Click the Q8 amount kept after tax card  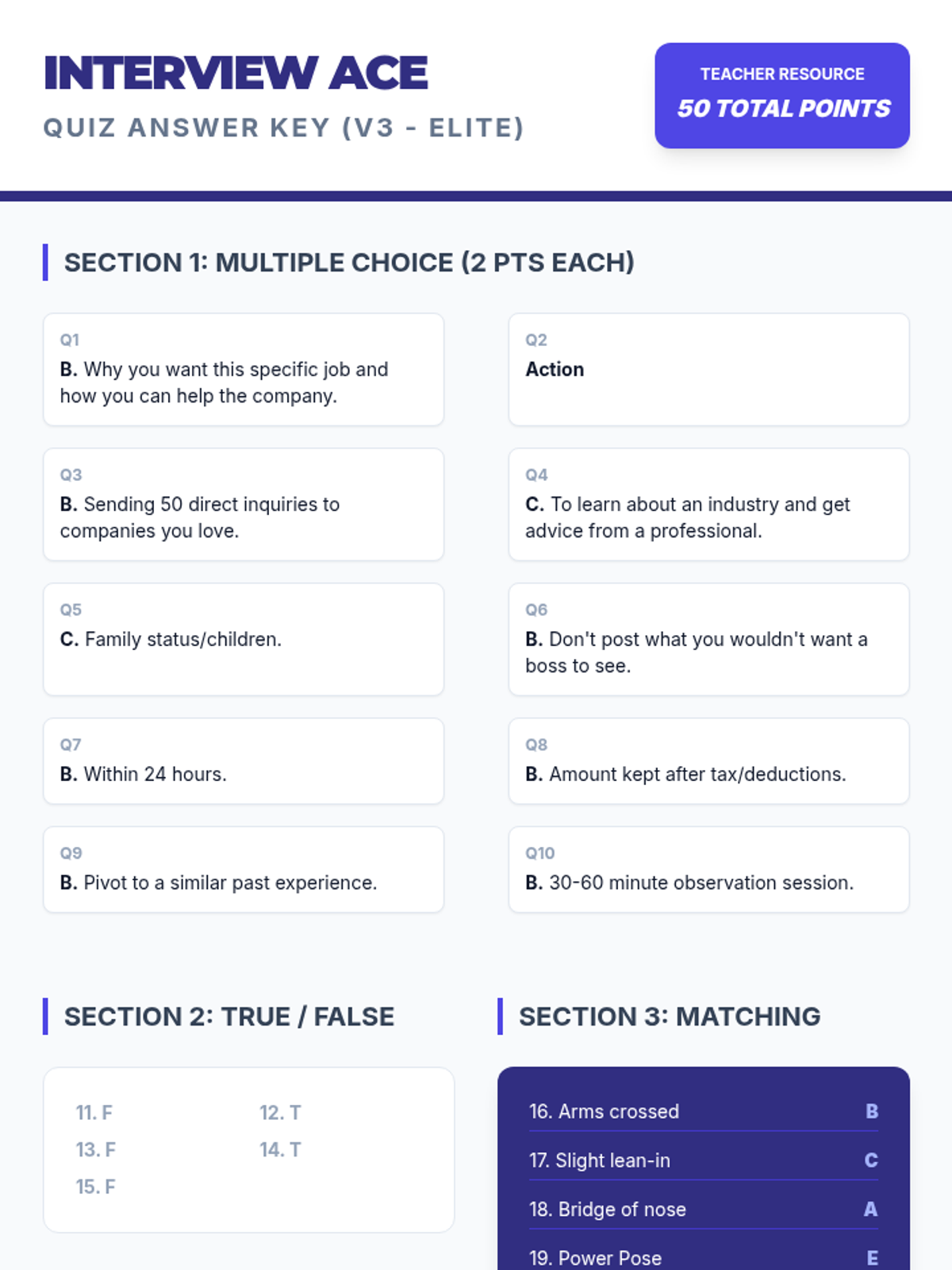click(708, 761)
